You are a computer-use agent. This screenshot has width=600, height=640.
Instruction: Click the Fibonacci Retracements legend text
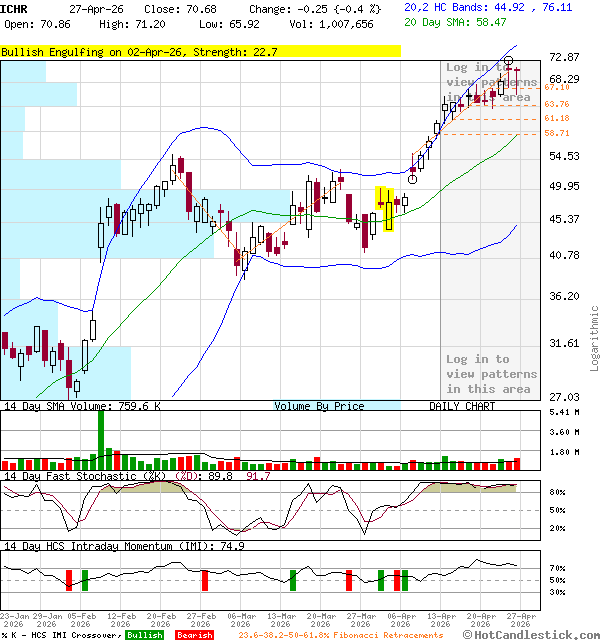click(341, 635)
